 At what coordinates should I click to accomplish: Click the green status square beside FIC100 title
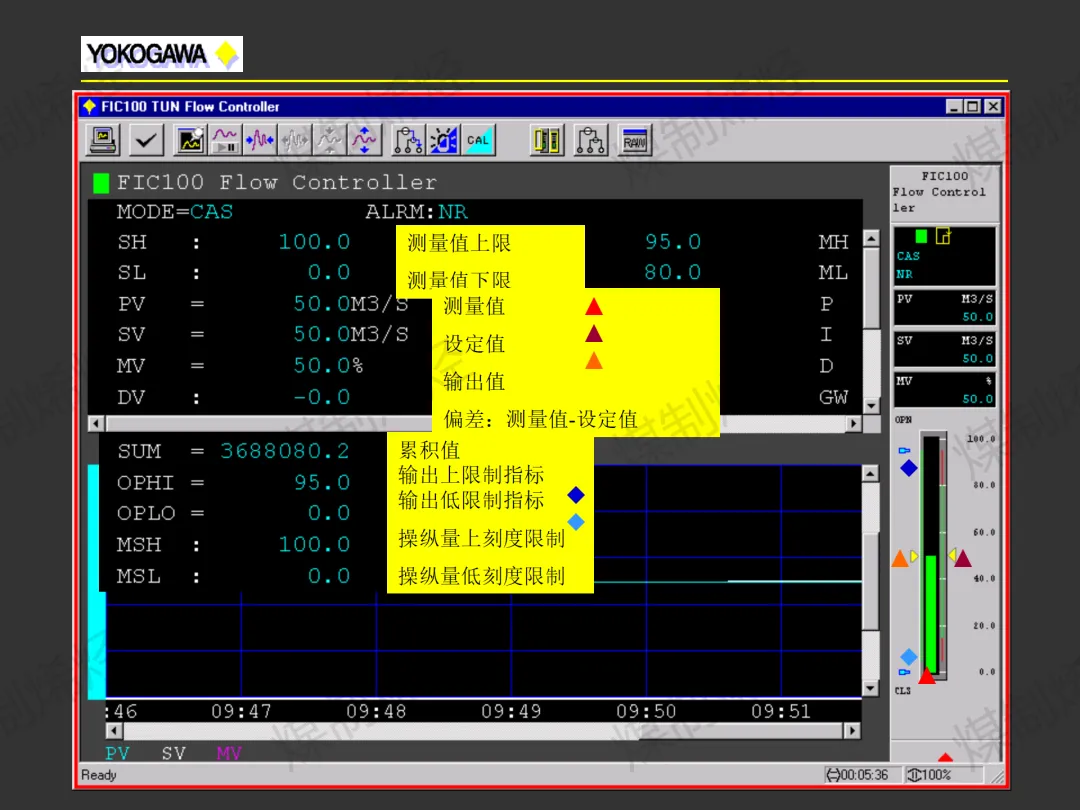[101, 183]
